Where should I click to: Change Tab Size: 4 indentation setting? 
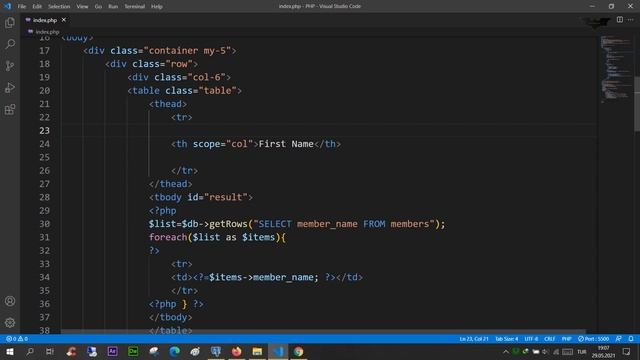[507, 339]
